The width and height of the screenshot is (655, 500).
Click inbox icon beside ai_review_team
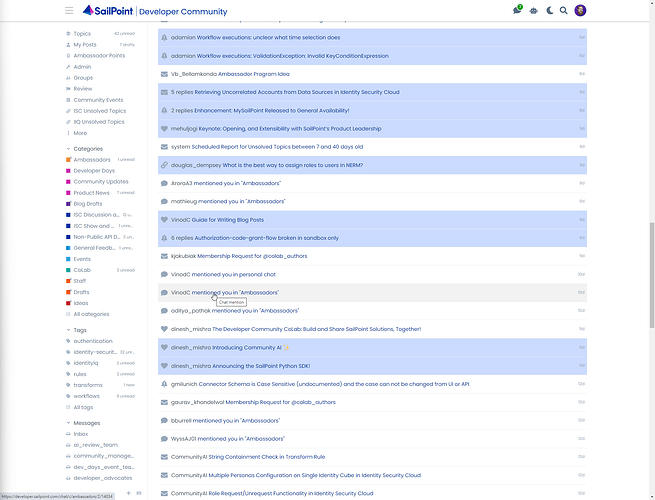click(x=68, y=445)
